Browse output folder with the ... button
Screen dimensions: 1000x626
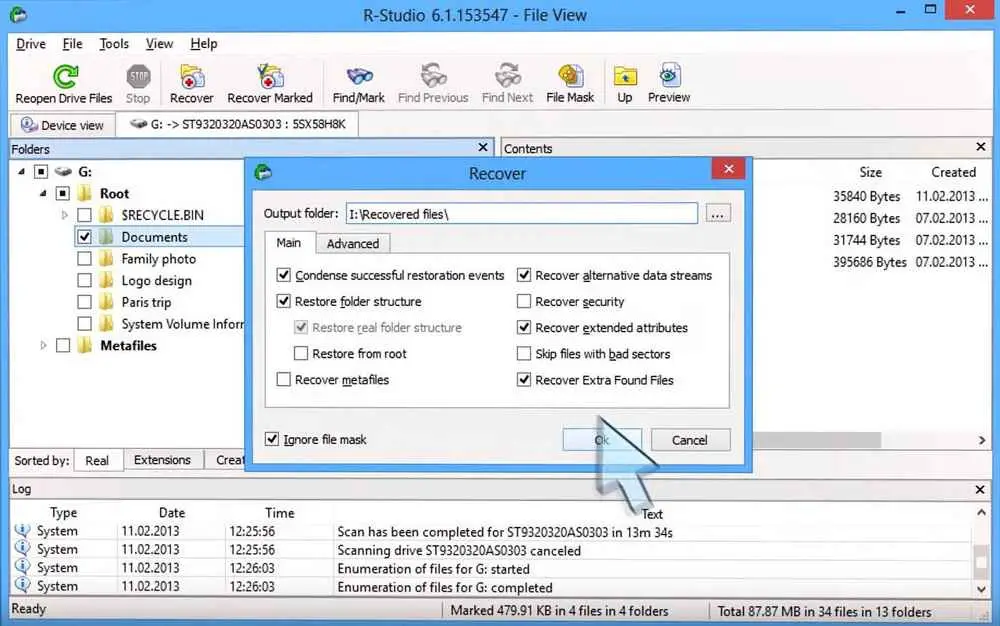pyautogui.click(x=717, y=214)
